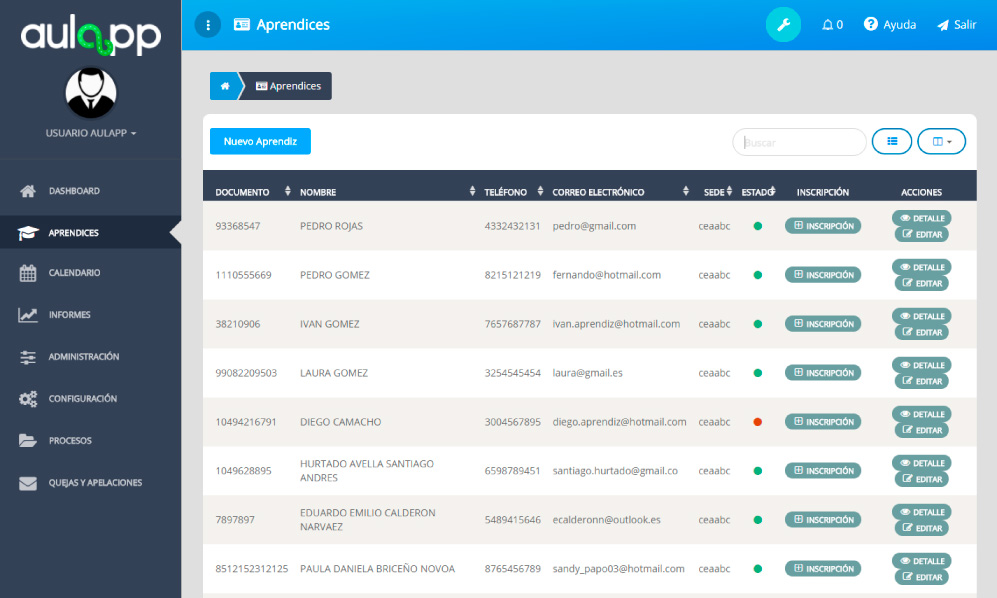Expand the Usuario Aulapp dropdown
Viewport: 997px width, 598px height.
click(91, 133)
